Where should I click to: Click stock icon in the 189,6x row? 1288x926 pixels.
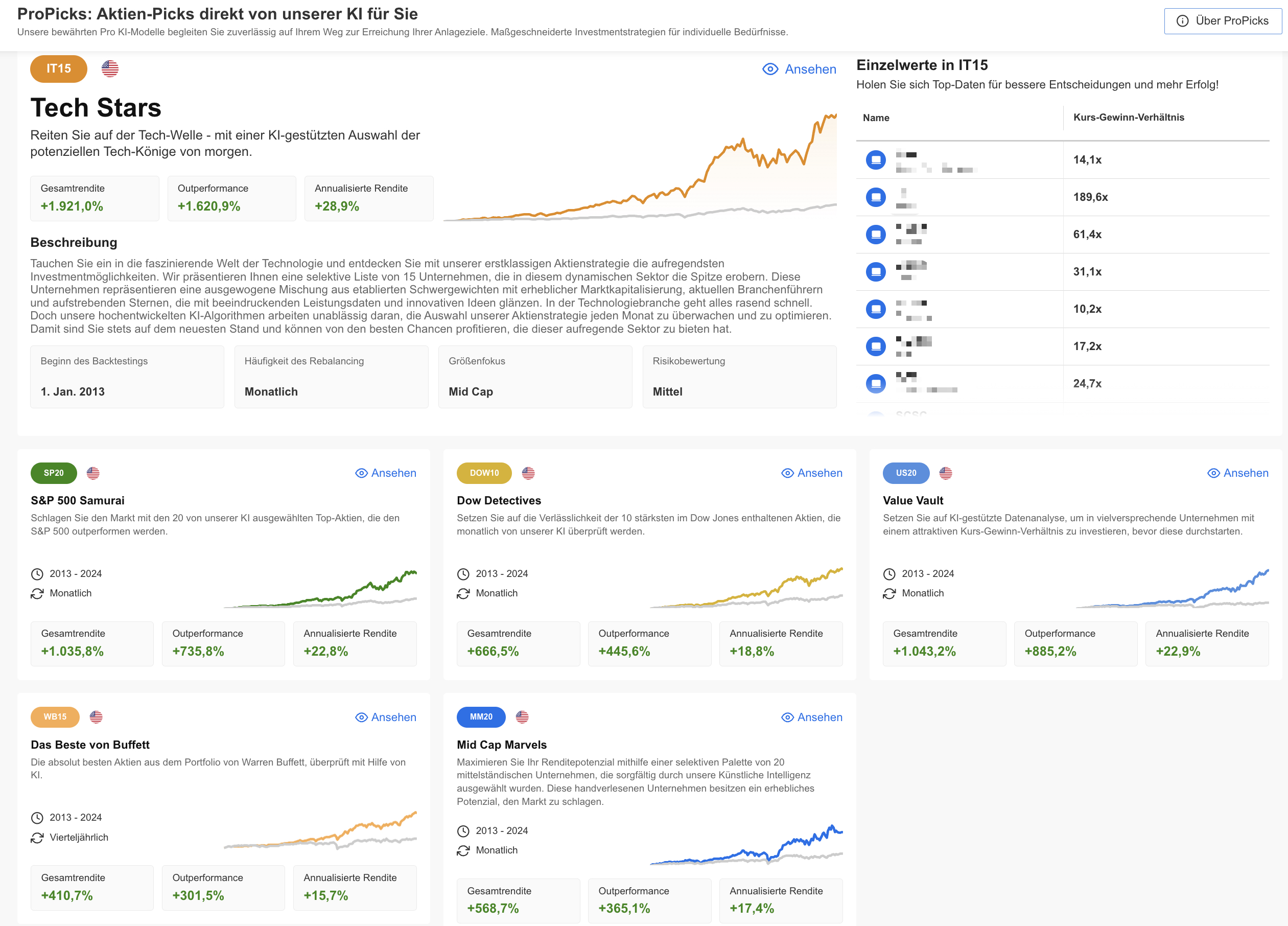876,197
